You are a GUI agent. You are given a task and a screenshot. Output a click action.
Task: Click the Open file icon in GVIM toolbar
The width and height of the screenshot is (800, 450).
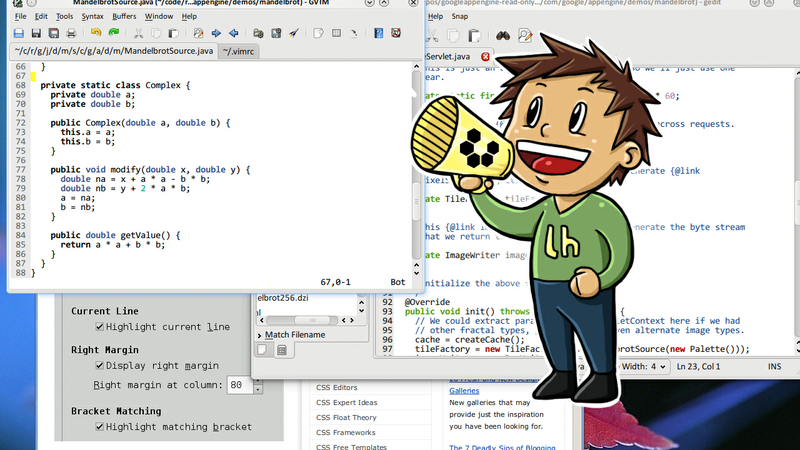coord(19,33)
